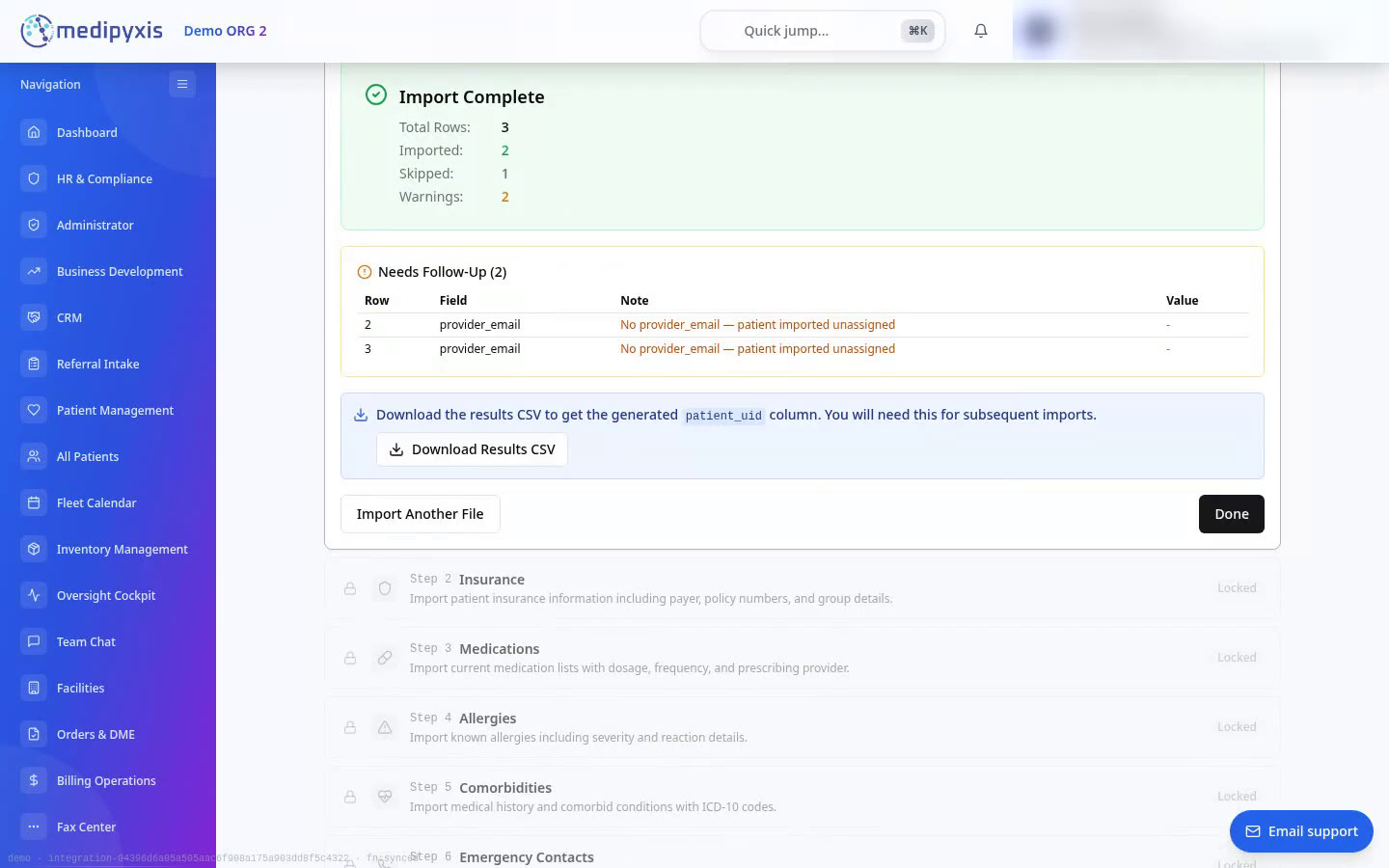Click the Billing Operations dollar icon
The image size is (1389, 868).
(x=34, y=780)
